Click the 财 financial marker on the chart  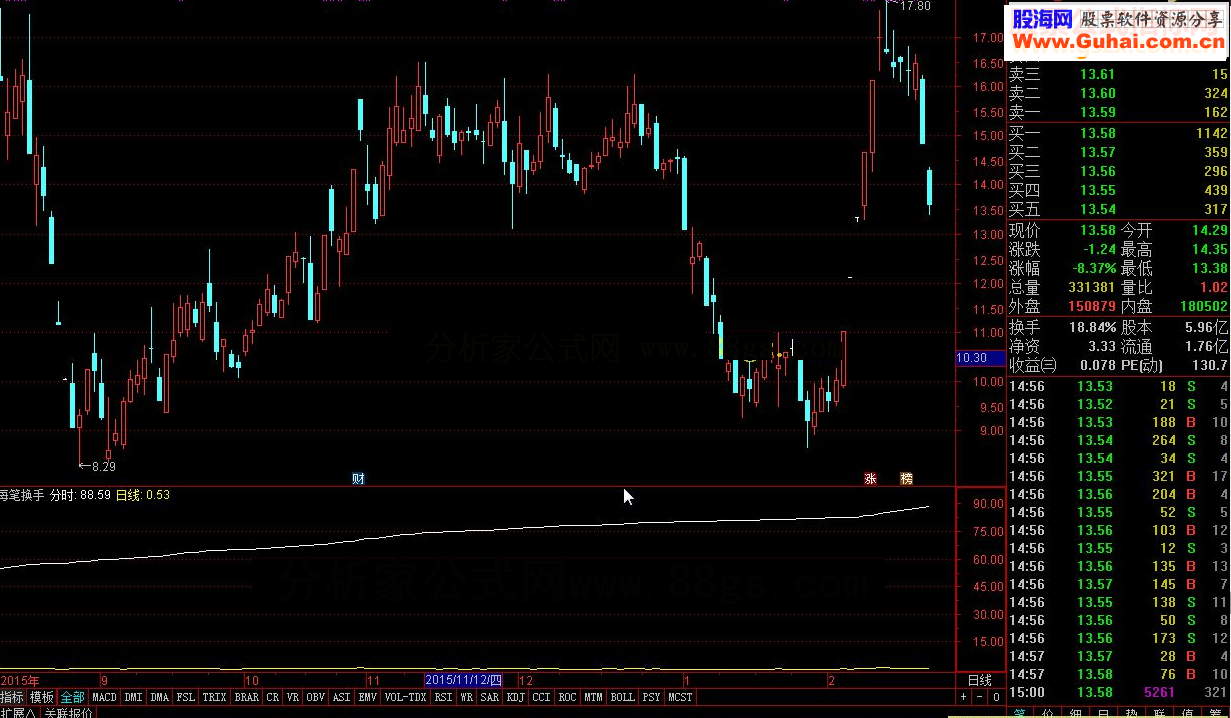(358, 479)
